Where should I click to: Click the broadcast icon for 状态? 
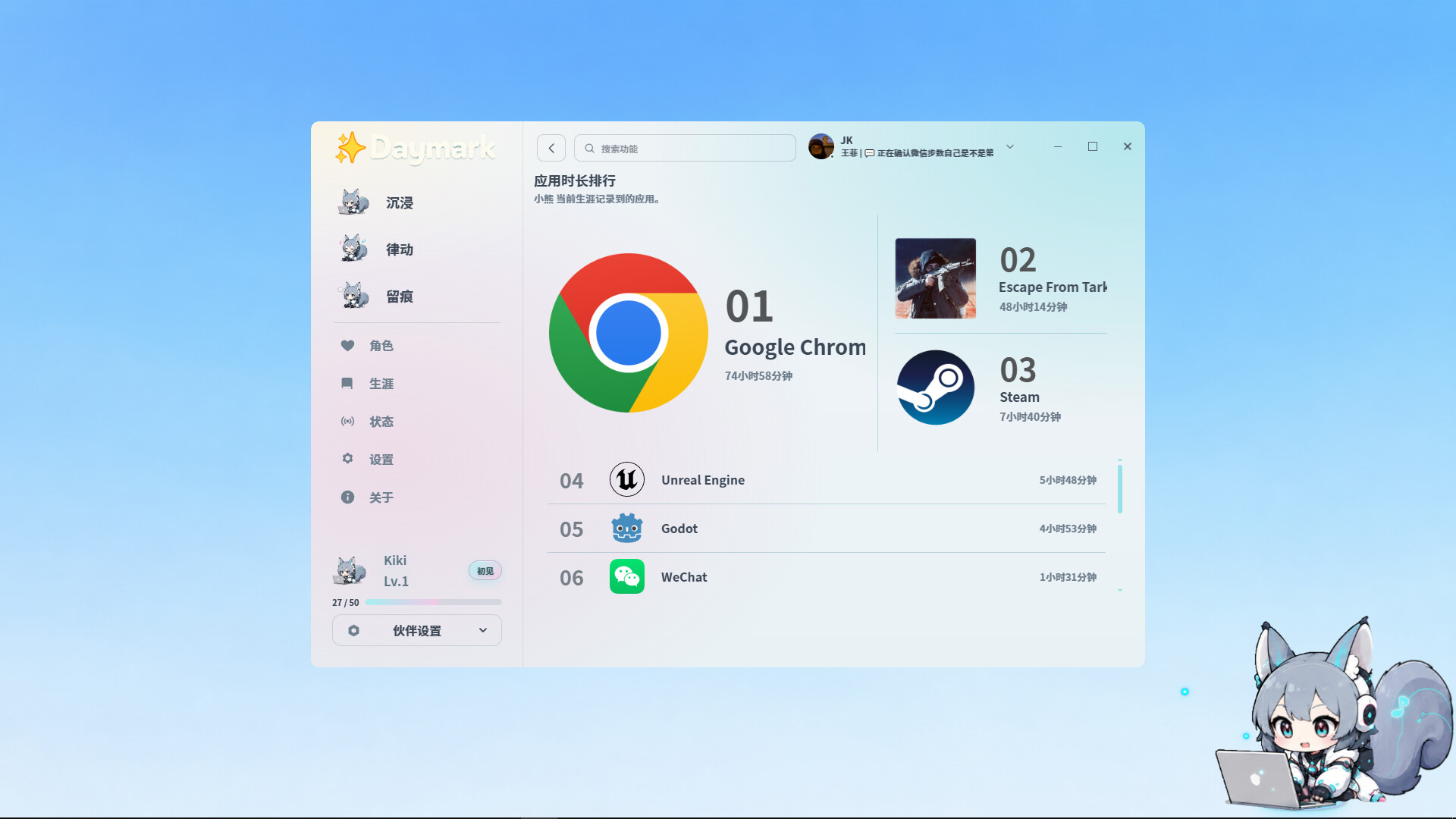347,422
